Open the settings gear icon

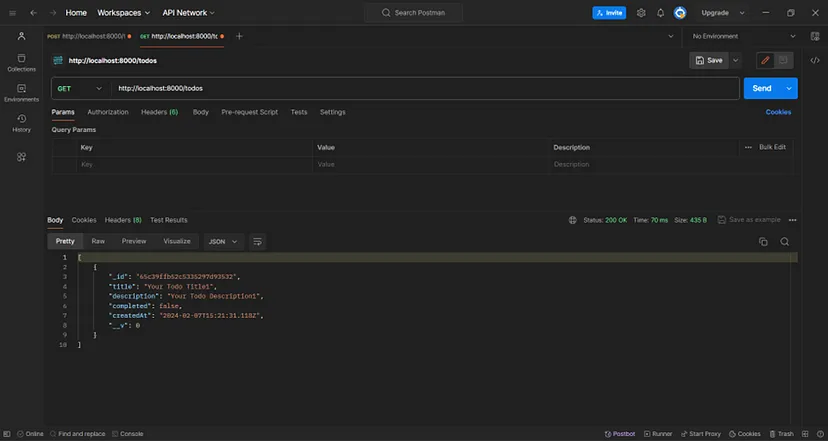pos(641,13)
